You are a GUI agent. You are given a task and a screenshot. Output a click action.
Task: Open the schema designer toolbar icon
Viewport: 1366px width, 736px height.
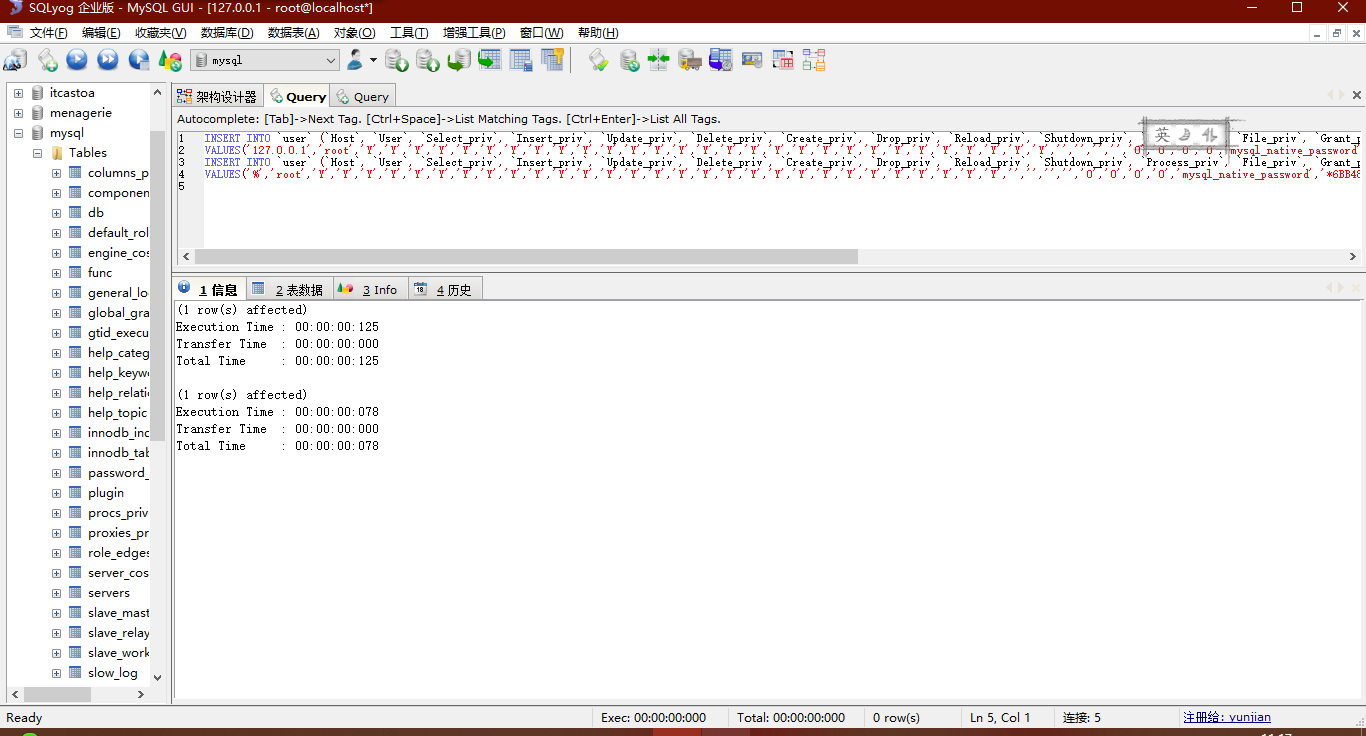[814, 60]
